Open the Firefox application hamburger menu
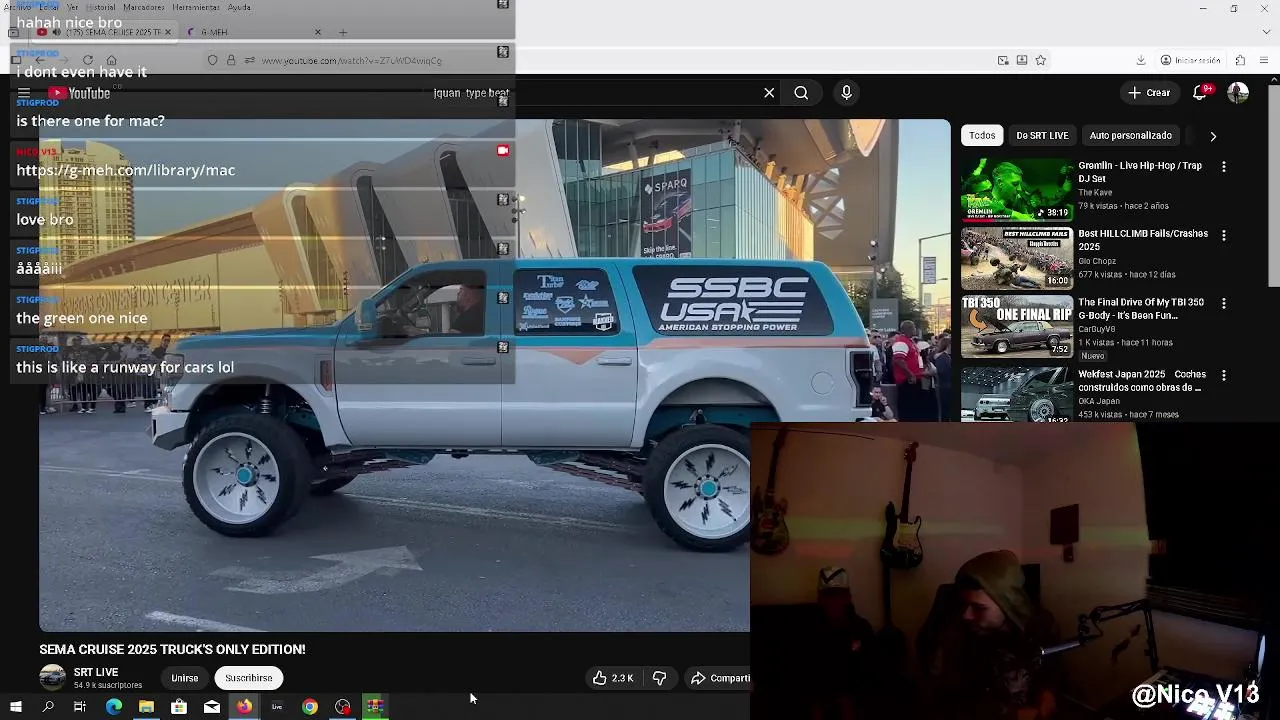This screenshot has height=720, width=1280. click(x=1266, y=60)
